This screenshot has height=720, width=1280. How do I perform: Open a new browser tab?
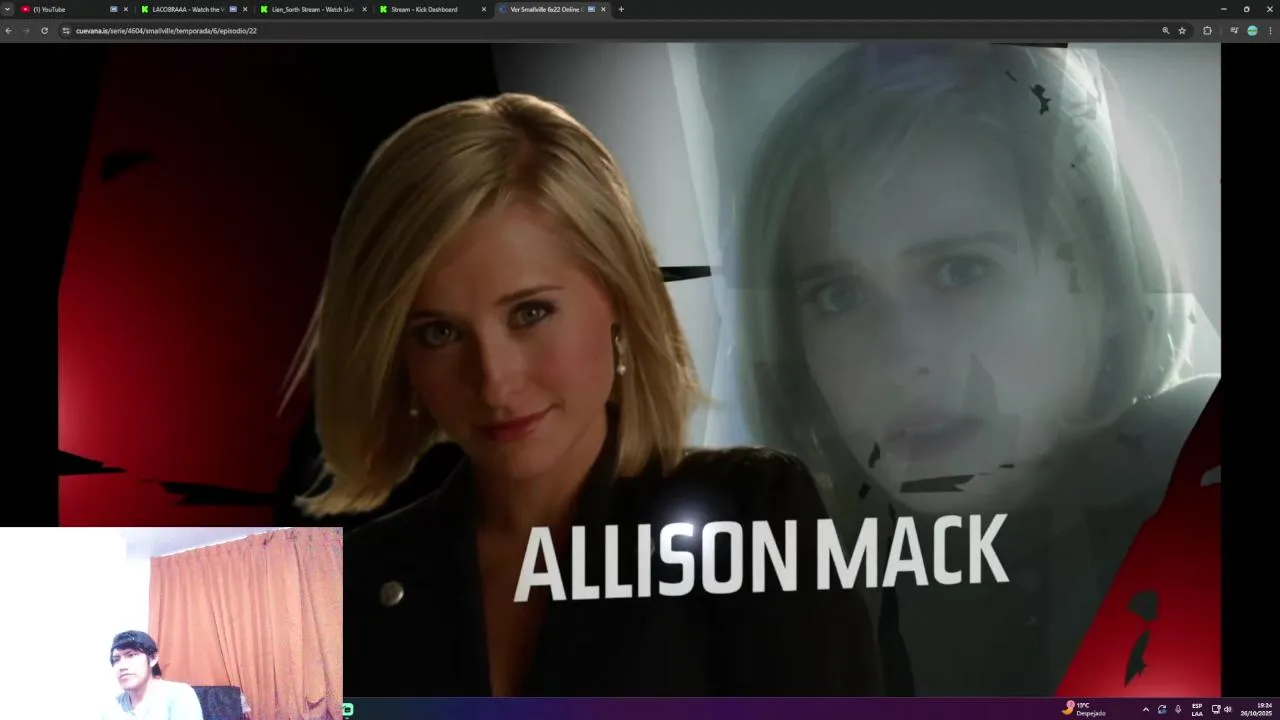tap(621, 9)
